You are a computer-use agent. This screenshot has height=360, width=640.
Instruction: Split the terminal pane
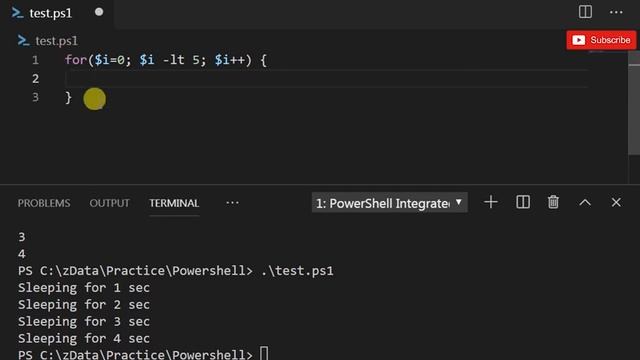[x=523, y=202]
